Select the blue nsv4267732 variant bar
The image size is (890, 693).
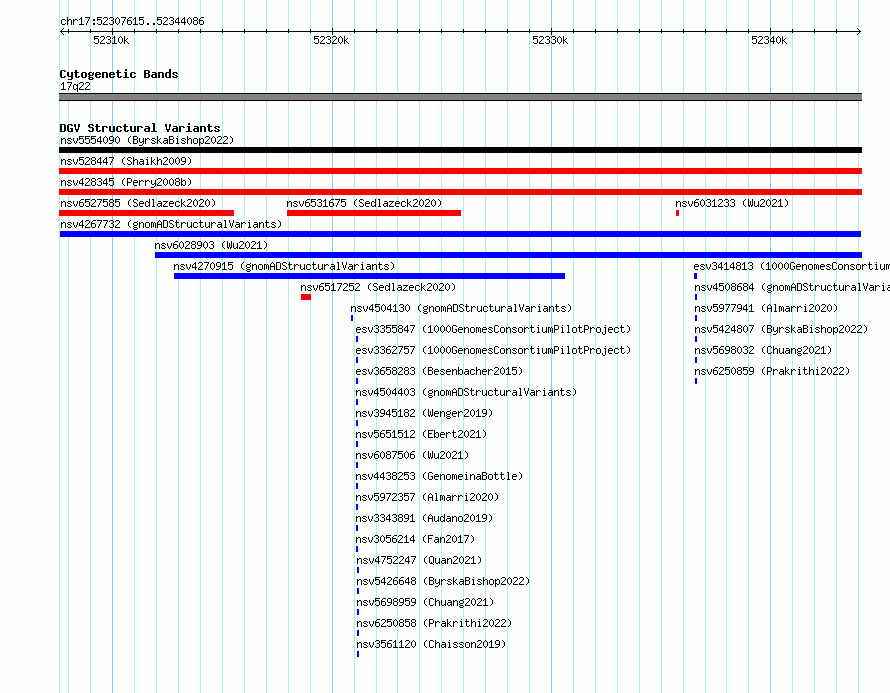point(460,234)
